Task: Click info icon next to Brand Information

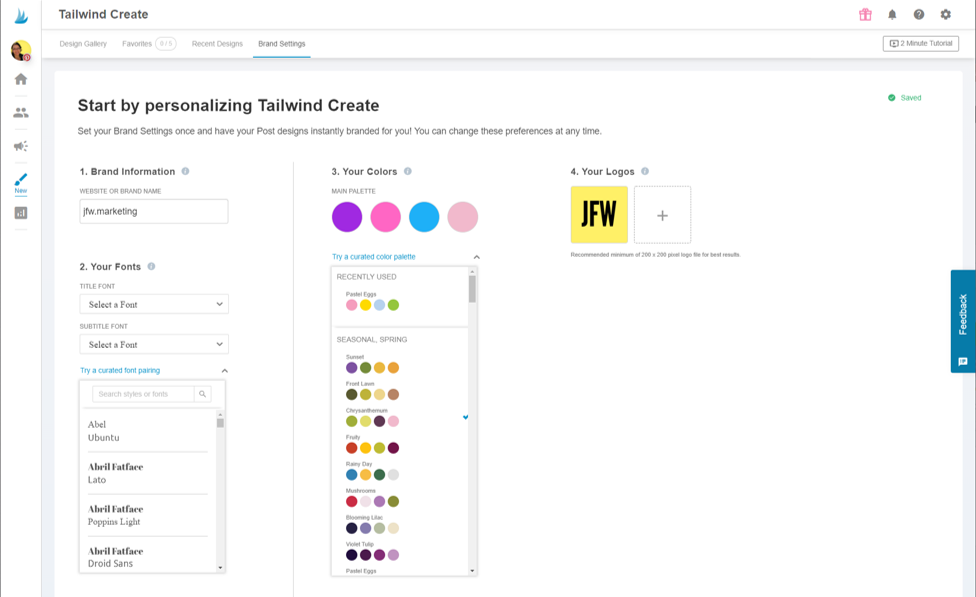Action: tap(185, 171)
